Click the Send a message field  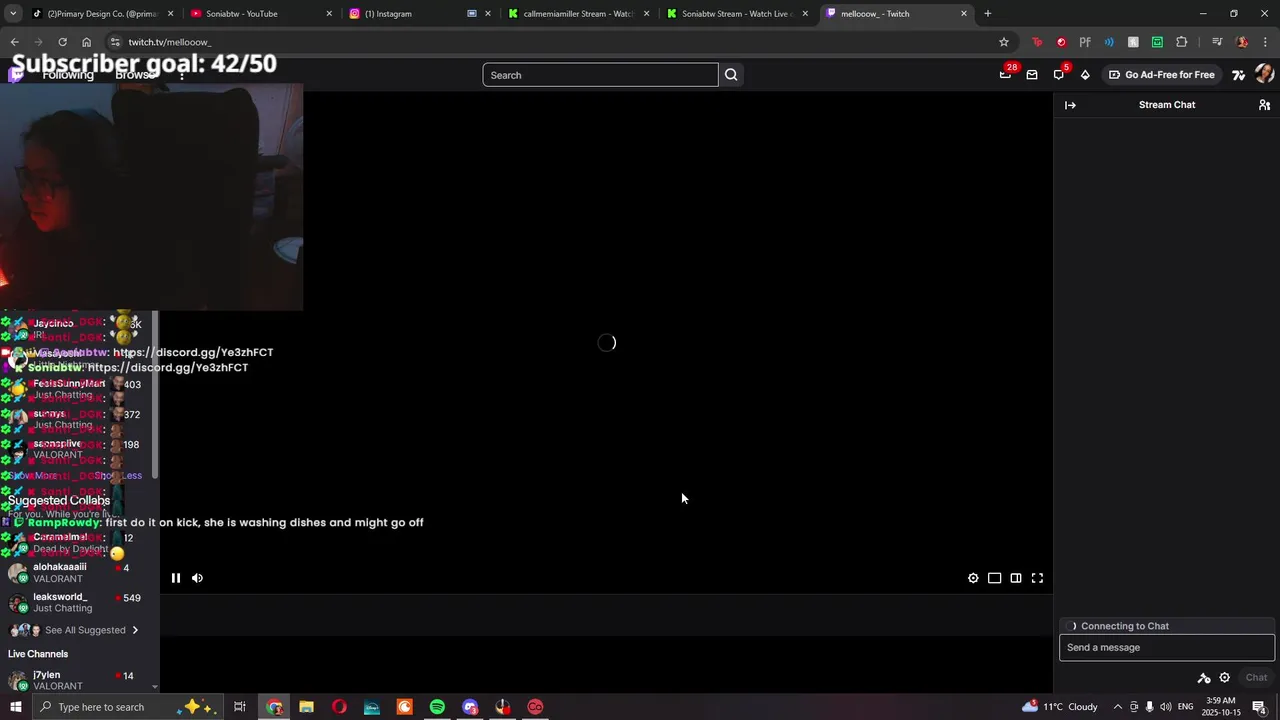(1167, 647)
